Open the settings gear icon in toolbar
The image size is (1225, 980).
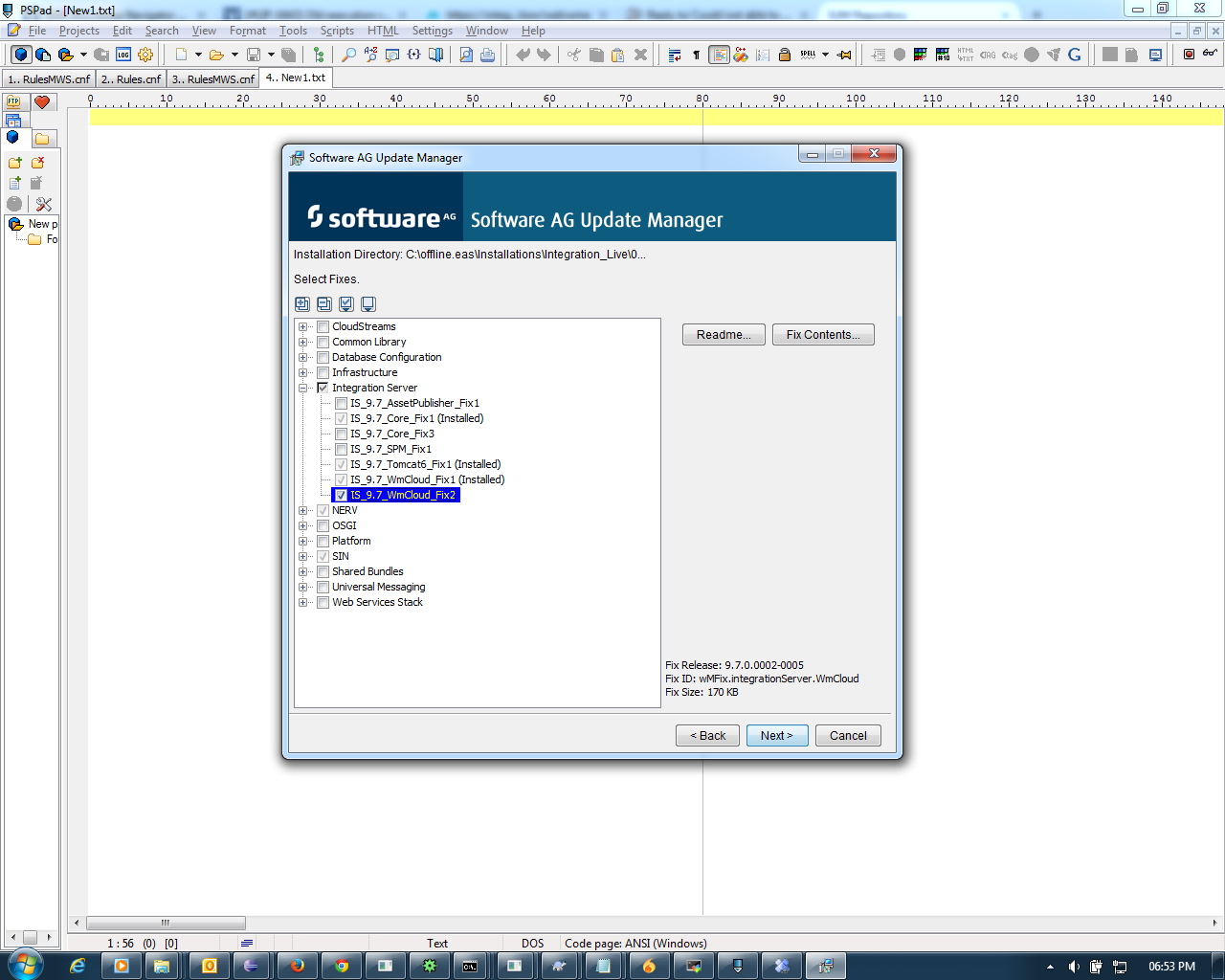pos(145,55)
